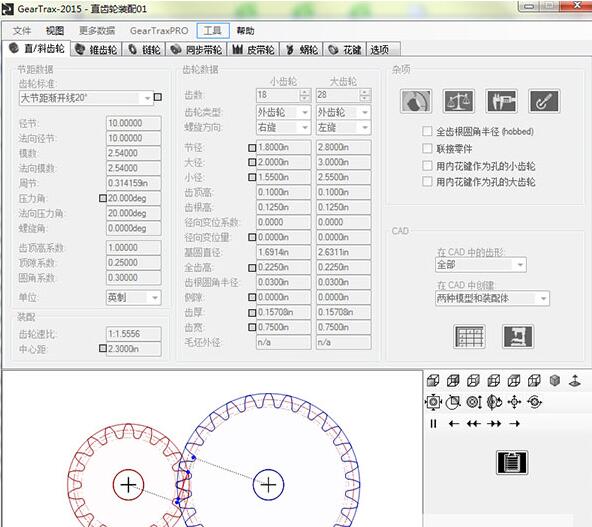The image size is (592, 527).
Task: Open the 小齿轮 齿轮类型 dropdown
Action: coord(284,112)
